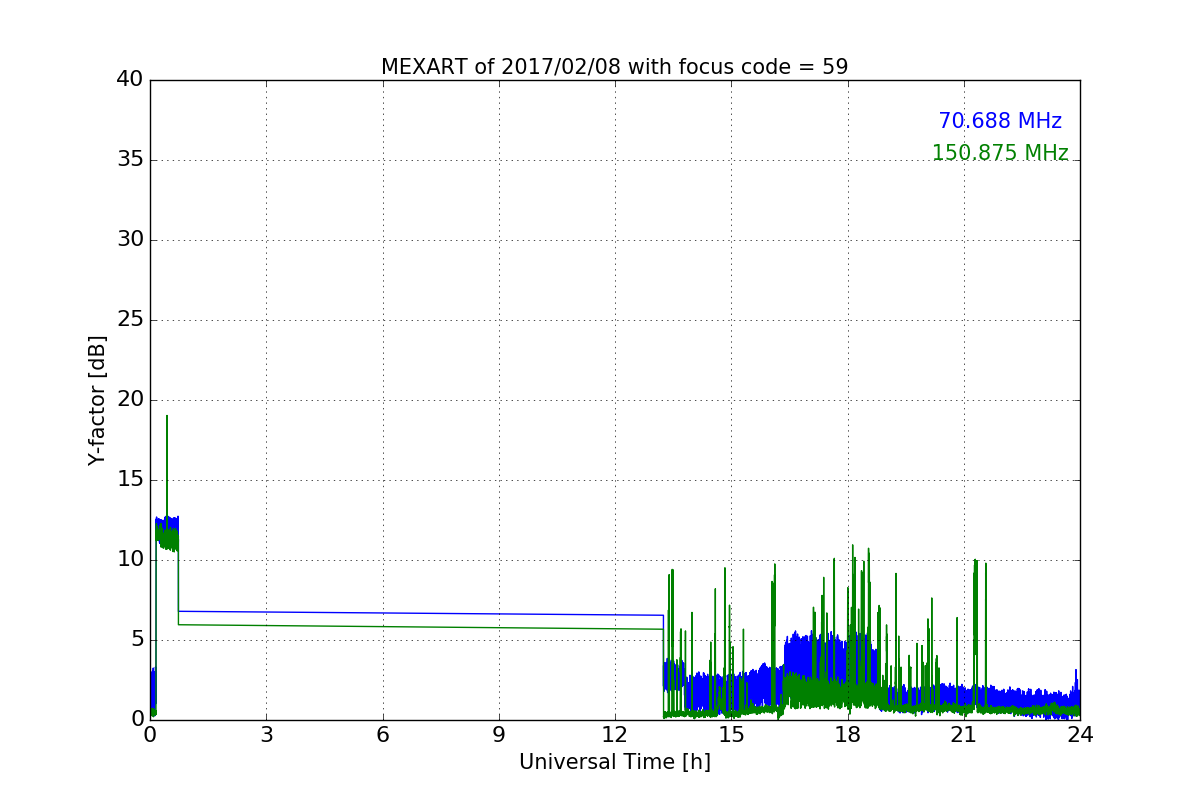This screenshot has width=1200, height=800.
Task: Click the Universal Time [h] axis label
Action: tap(614, 762)
